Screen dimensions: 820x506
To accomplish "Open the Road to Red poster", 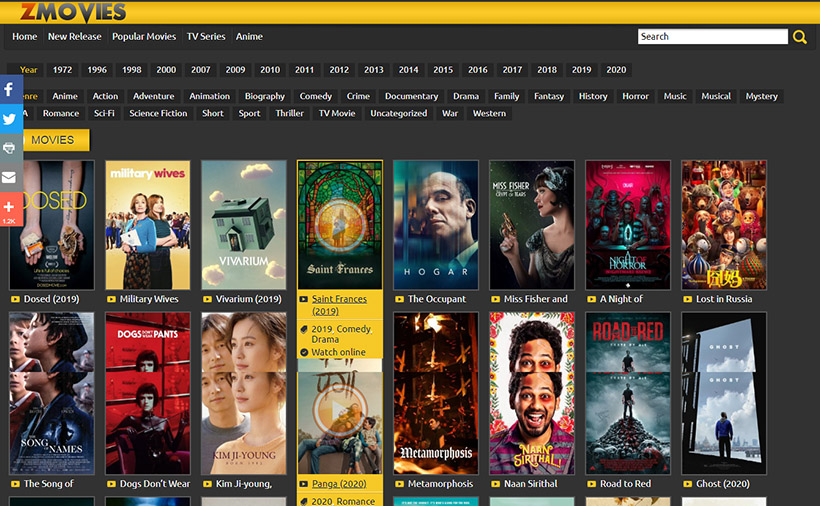I will [x=628, y=393].
